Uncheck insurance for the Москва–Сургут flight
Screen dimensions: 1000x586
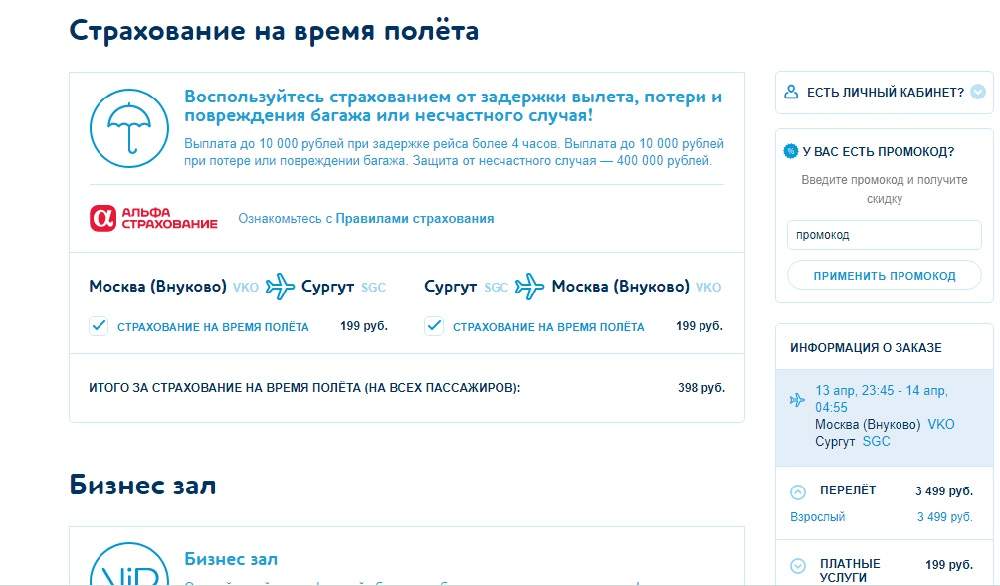(x=99, y=326)
